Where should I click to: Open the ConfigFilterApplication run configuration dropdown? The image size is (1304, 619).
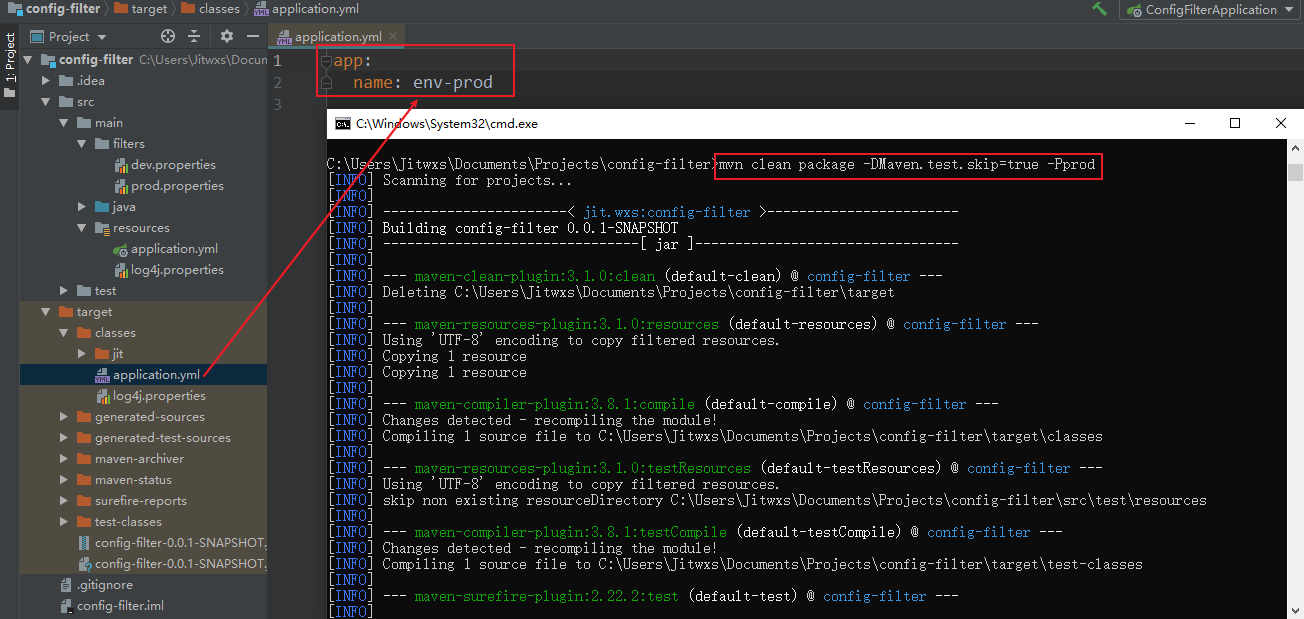coord(1210,10)
